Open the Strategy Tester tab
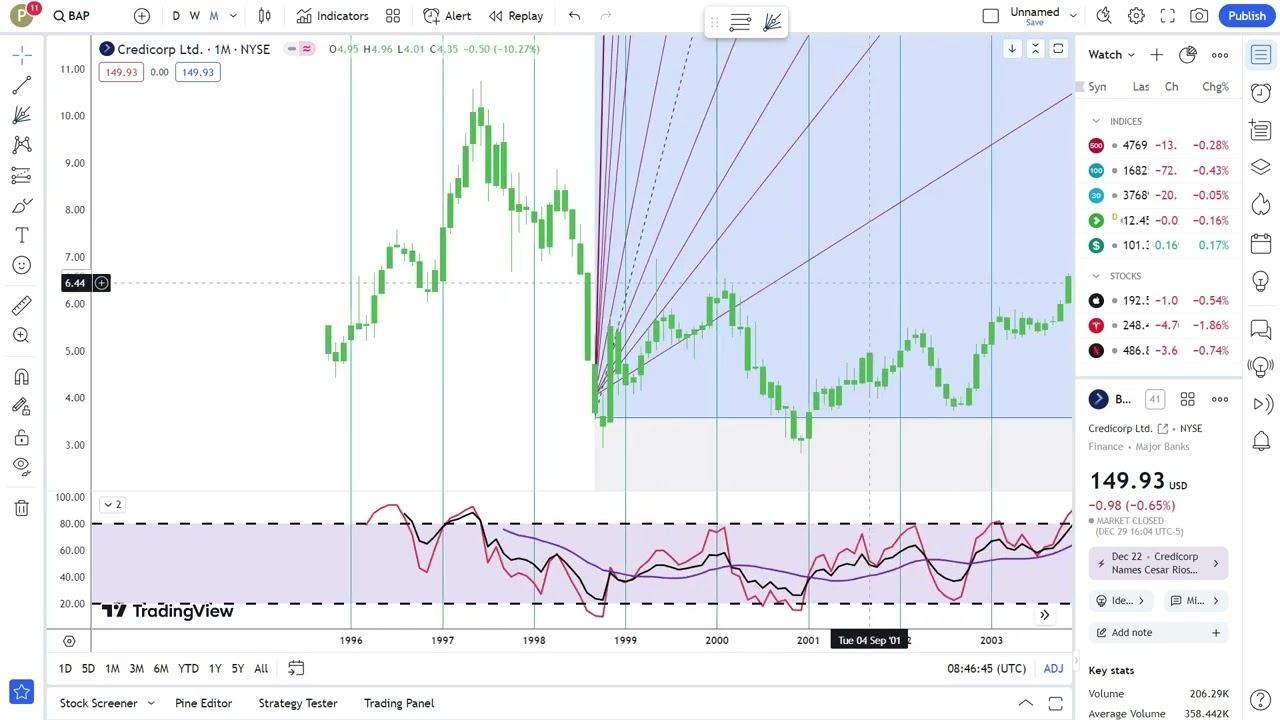The image size is (1280, 720). (298, 703)
